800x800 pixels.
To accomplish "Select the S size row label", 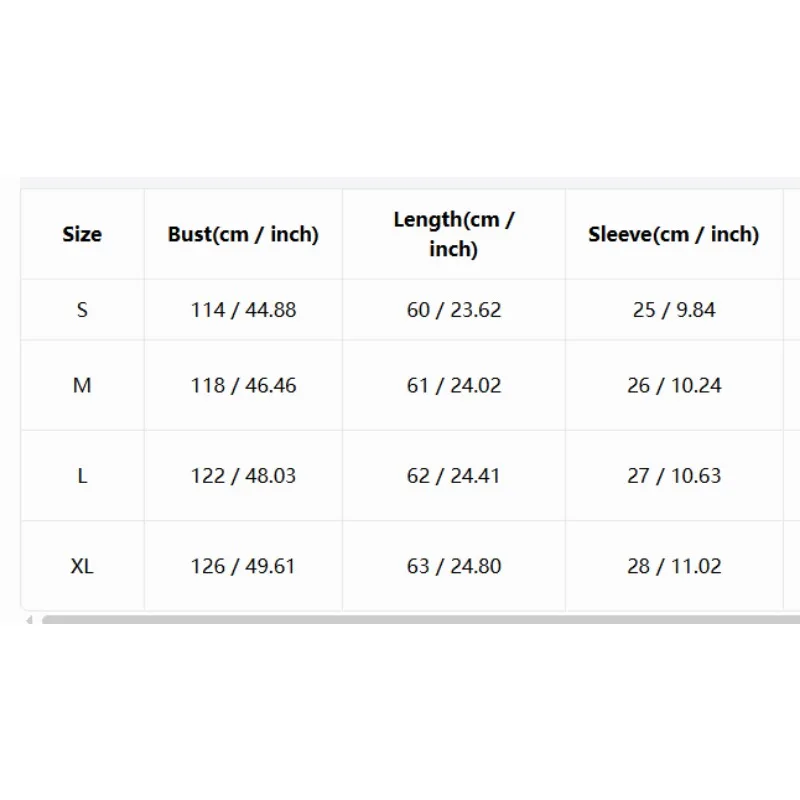I will 82,310.
